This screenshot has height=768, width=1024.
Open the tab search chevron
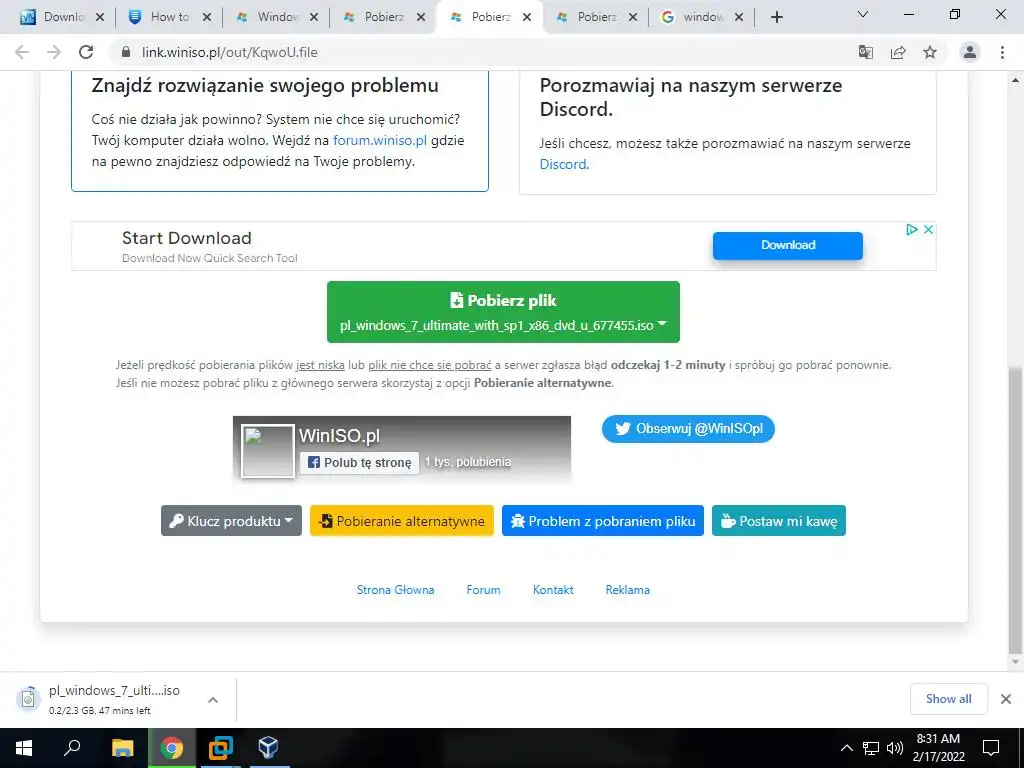pos(863,14)
